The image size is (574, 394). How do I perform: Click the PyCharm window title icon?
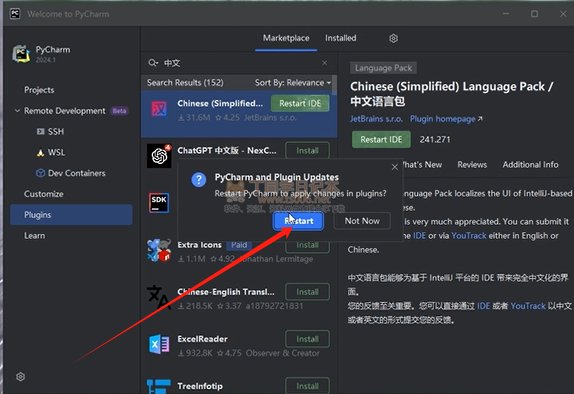tap(15, 14)
